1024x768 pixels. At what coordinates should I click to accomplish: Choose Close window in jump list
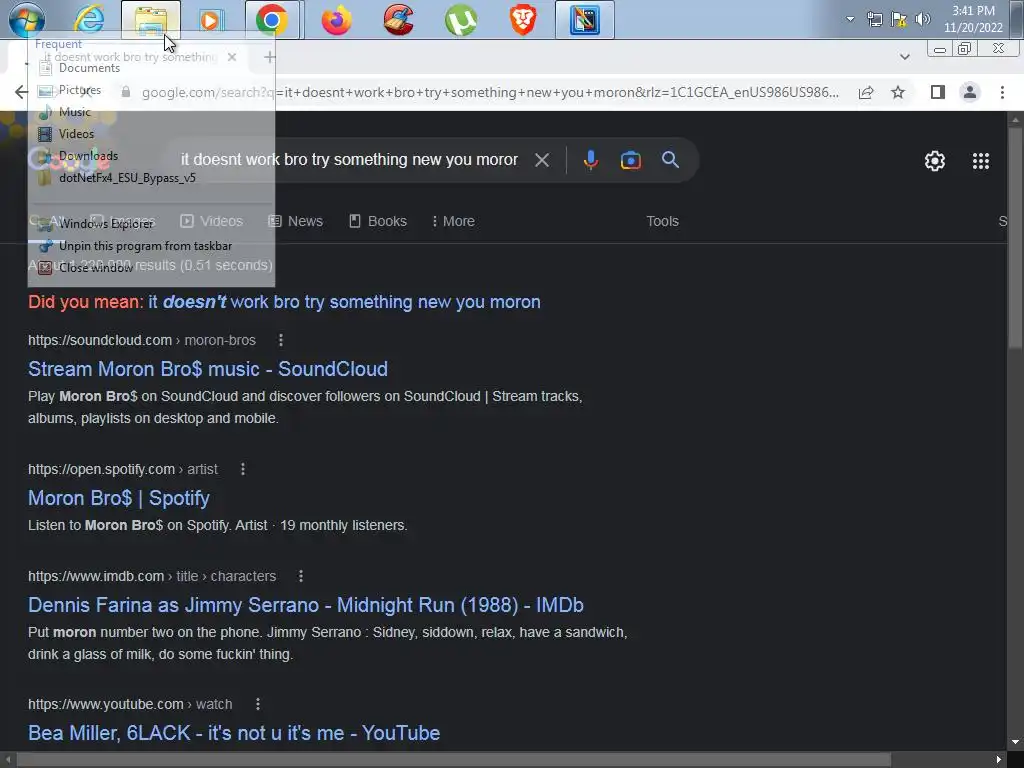(95, 268)
